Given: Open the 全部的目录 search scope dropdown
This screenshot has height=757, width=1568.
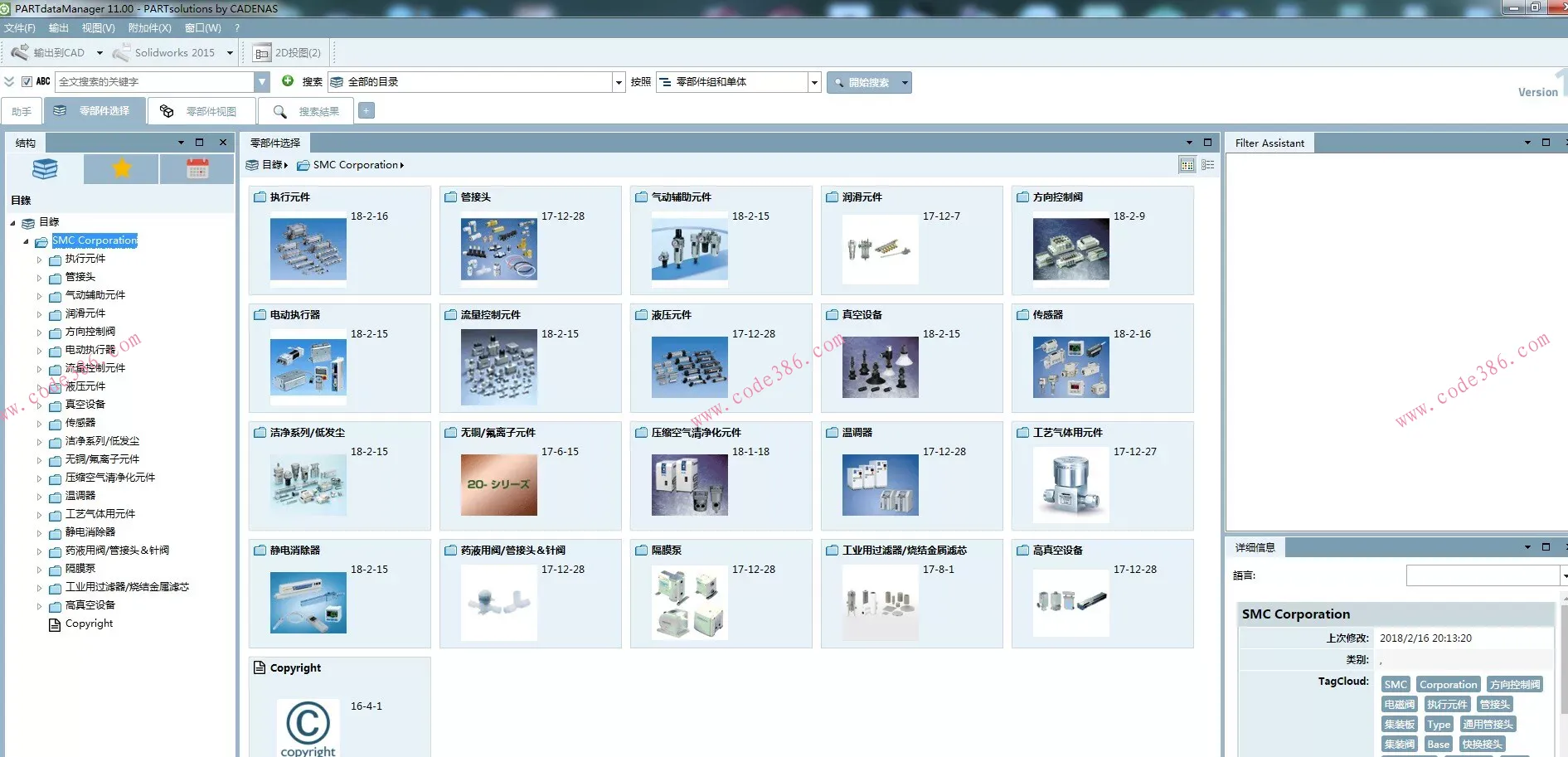Looking at the screenshot, I should [x=619, y=82].
